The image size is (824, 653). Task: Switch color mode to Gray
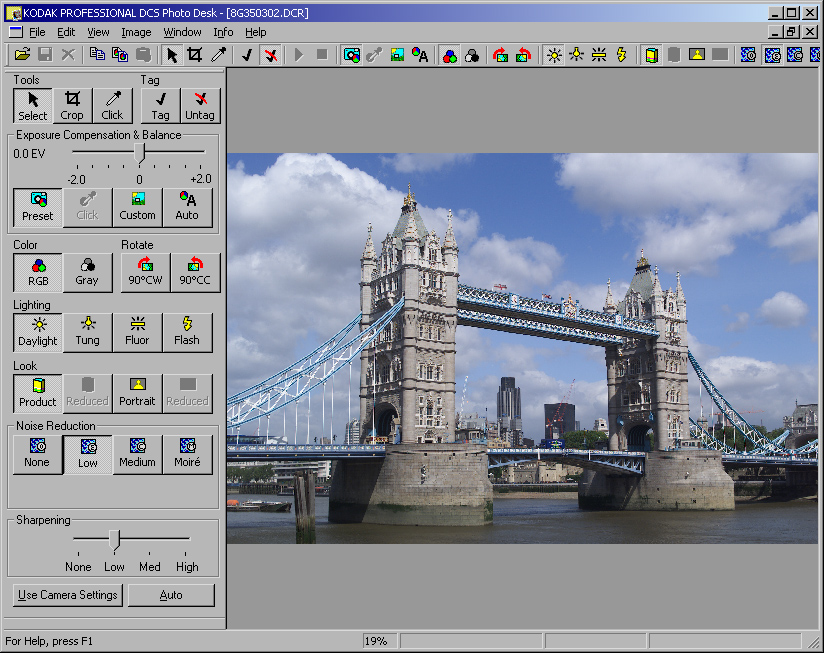87,272
